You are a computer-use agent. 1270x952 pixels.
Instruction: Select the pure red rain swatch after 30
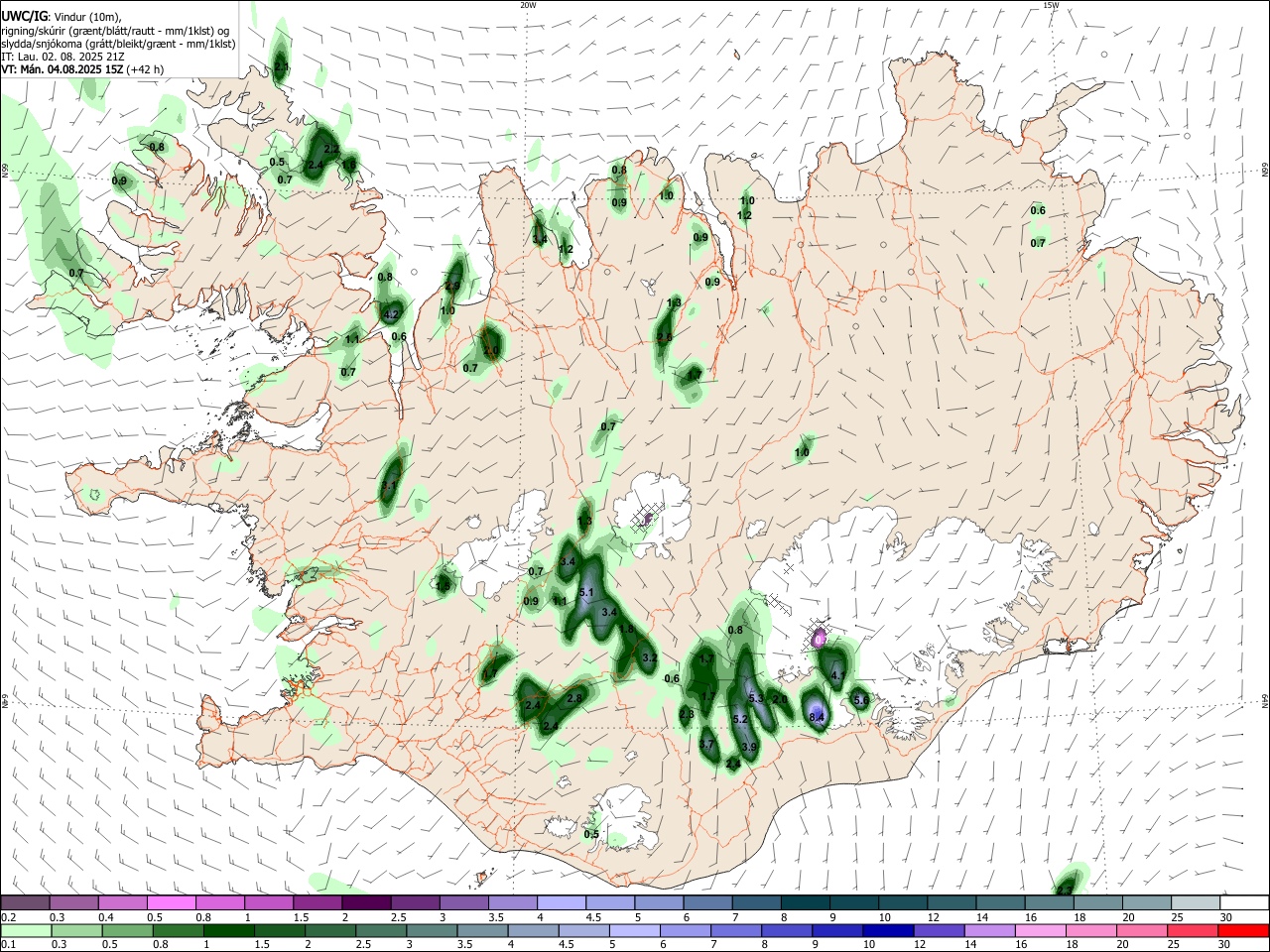[x=1243, y=930]
